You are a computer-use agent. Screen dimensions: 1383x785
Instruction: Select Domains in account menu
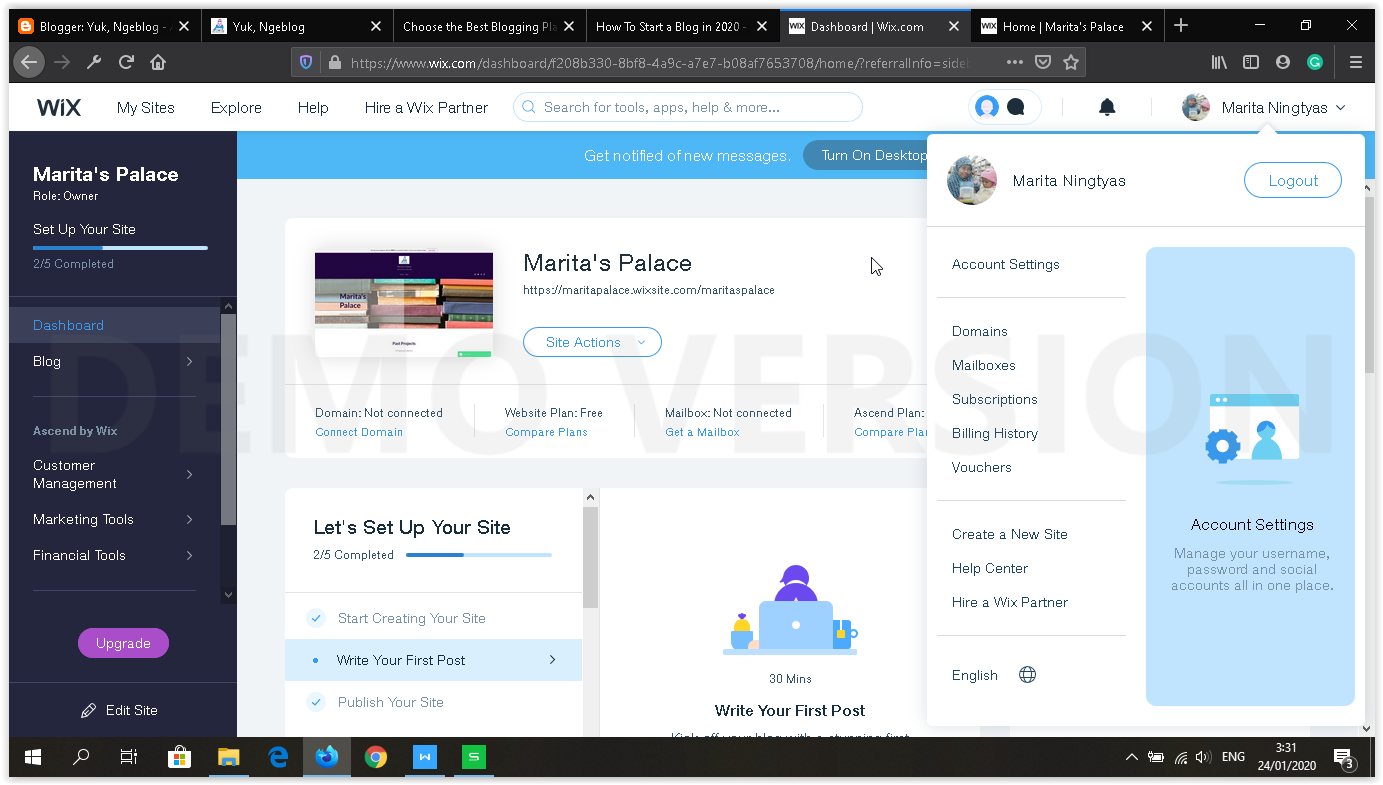[980, 331]
